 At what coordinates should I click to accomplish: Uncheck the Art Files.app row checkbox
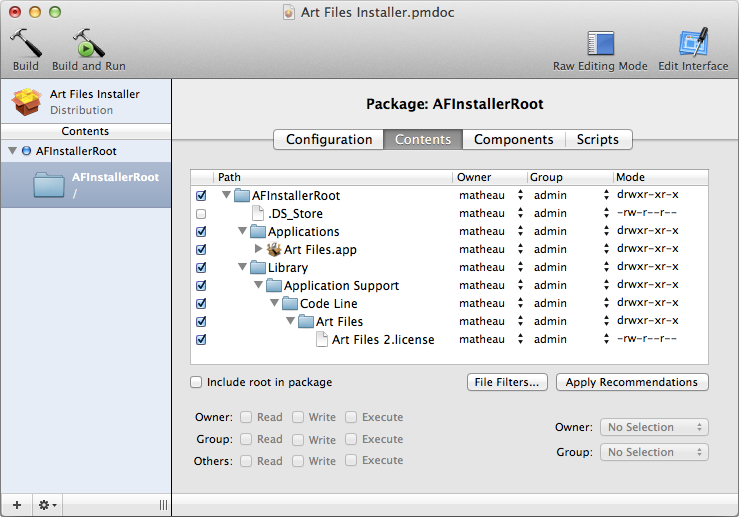201,249
